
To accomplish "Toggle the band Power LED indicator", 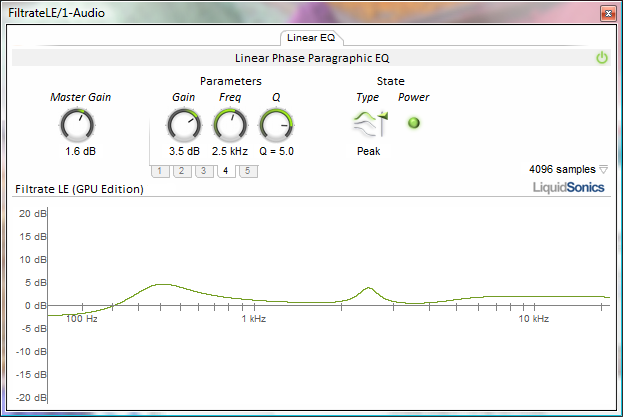I will coord(413,123).
